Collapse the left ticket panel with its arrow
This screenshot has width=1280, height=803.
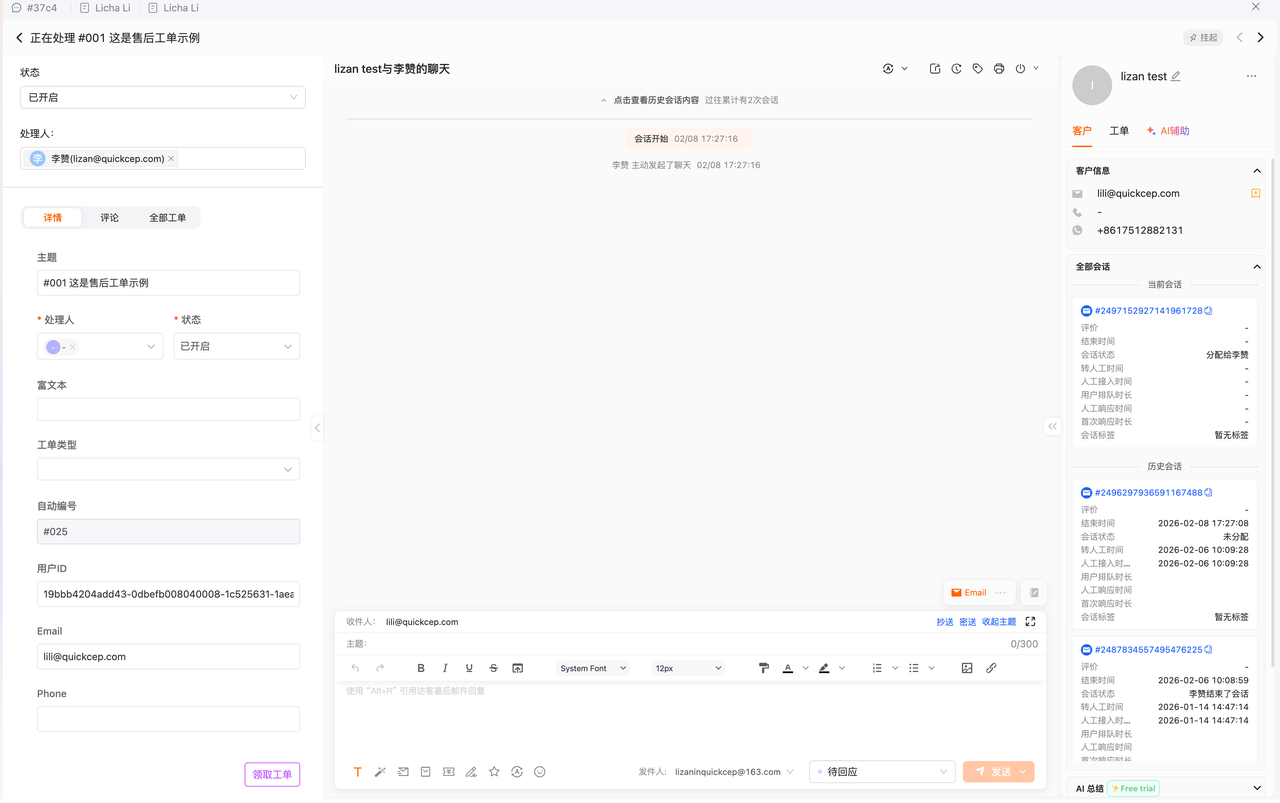tap(317, 427)
